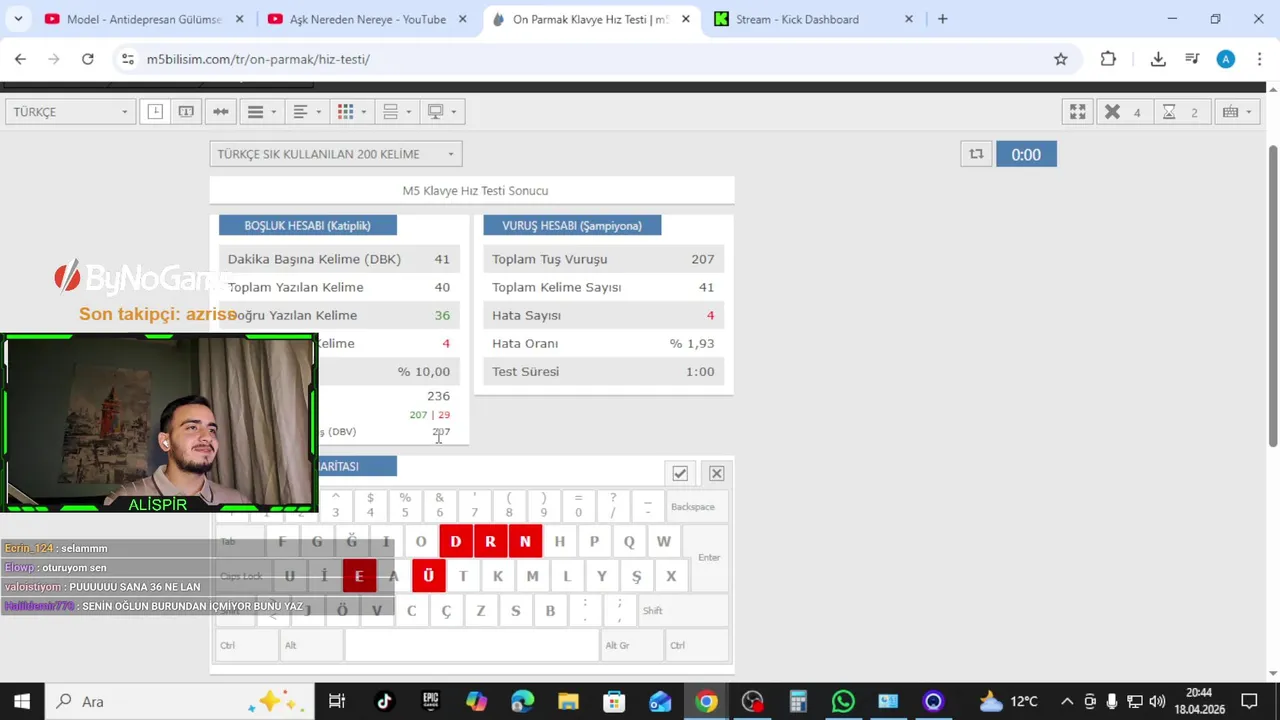Click the restart test repeat icon
Viewport: 1280px width, 720px height.
(976, 154)
